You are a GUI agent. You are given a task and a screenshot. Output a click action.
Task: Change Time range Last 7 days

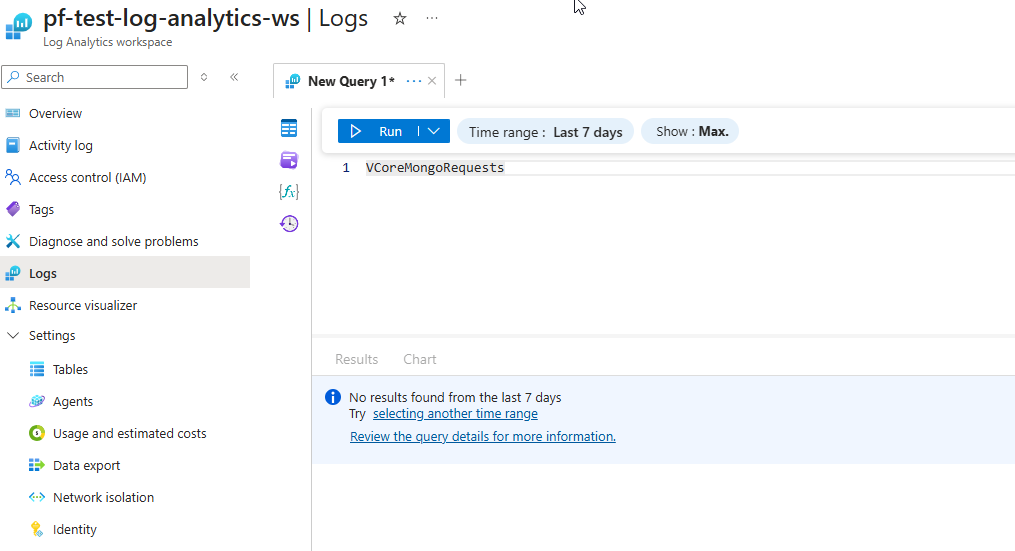pyautogui.click(x=545, y=132)
